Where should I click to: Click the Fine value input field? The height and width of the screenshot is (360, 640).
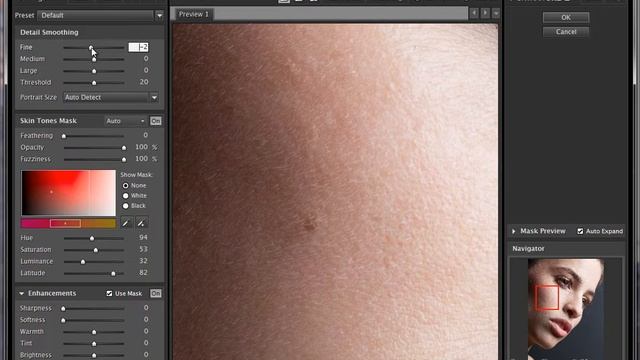pos(138,47)
